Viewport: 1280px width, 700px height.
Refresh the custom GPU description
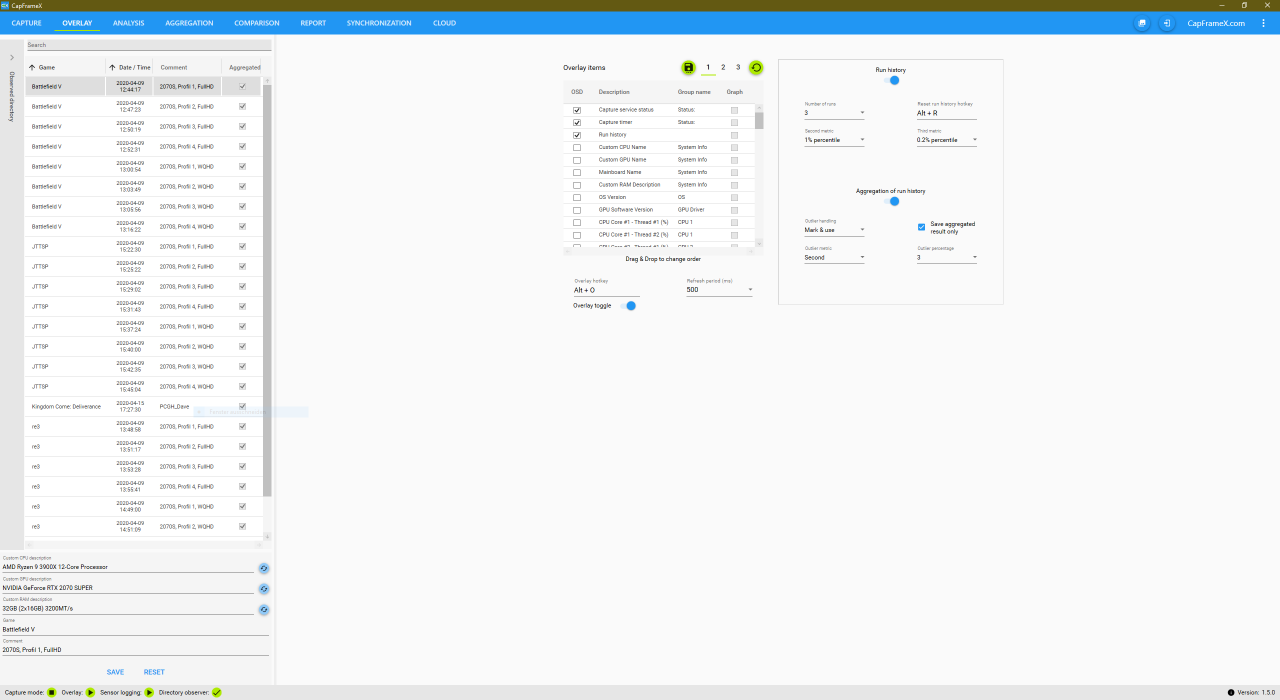pyautogui.click(x=264, y=589)
